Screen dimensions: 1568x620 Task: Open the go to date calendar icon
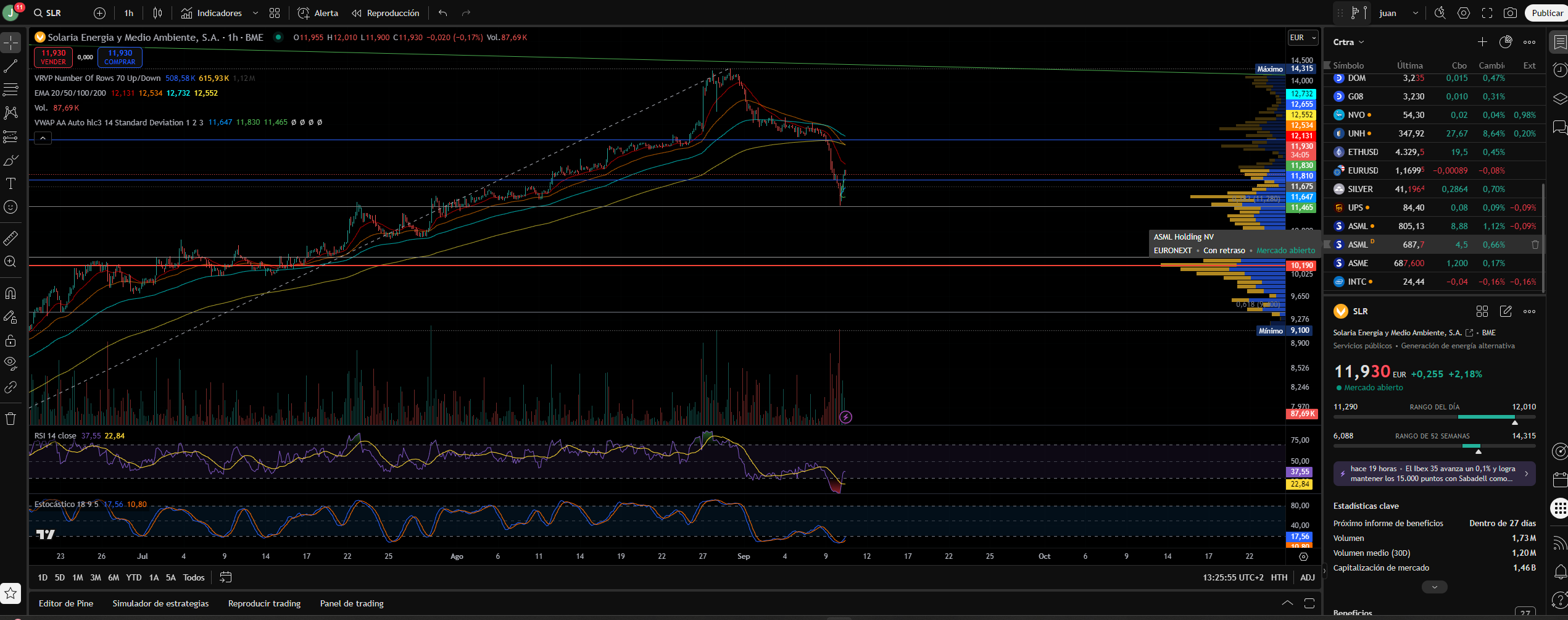point(226,577)
